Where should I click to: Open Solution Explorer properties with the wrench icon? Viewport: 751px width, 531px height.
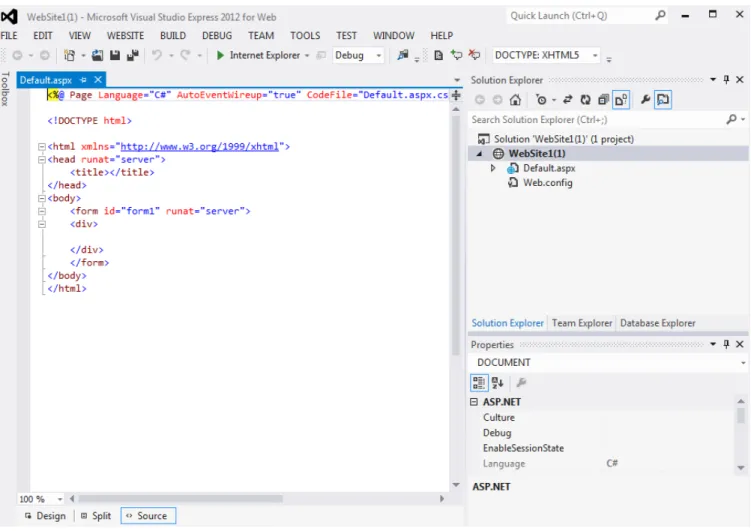[x=645, y=100]
